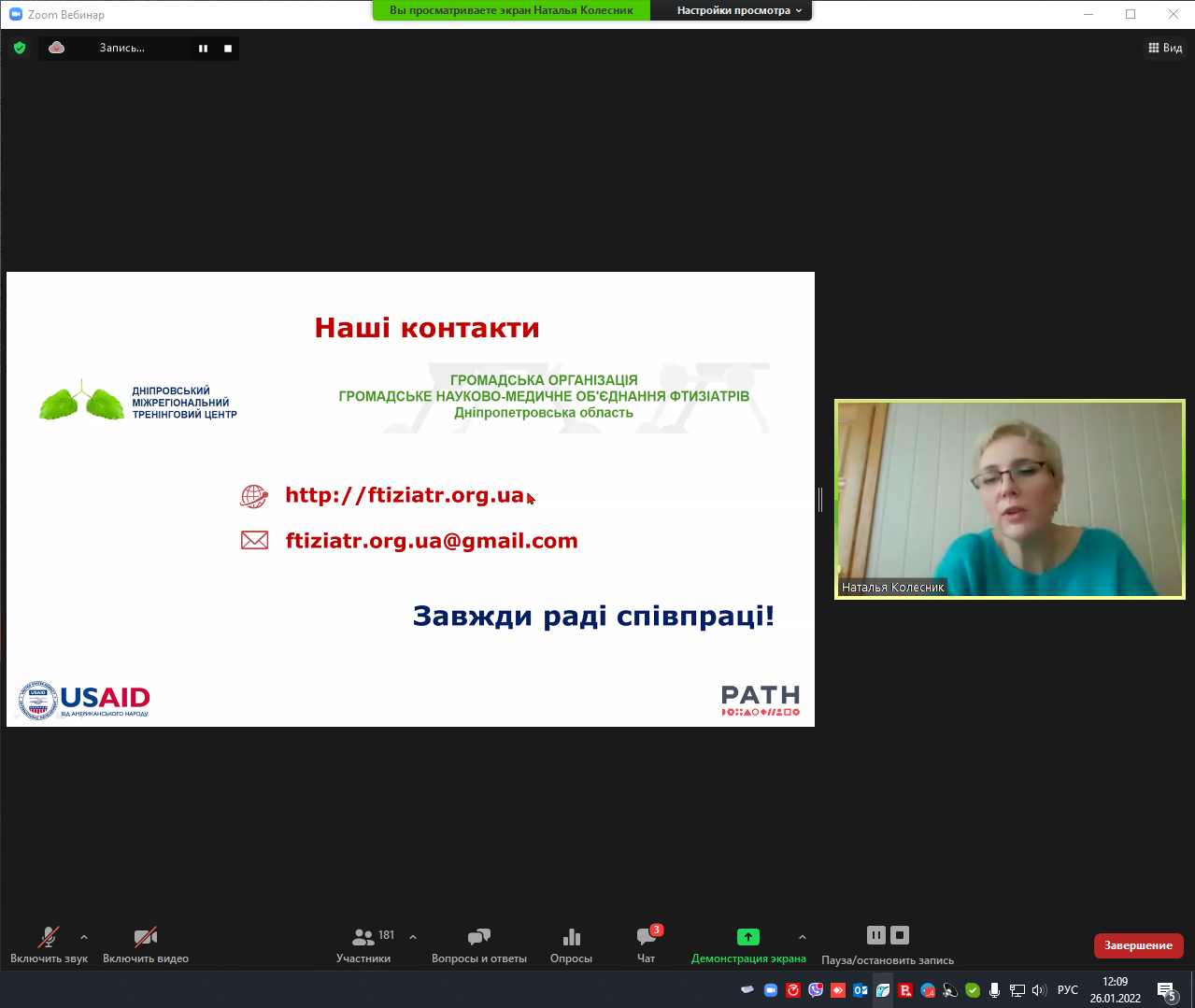This screenshot has height=1008, width=1195.
Task: Click the cloud recording indicator icon
Action: click(x=57, y=48)
